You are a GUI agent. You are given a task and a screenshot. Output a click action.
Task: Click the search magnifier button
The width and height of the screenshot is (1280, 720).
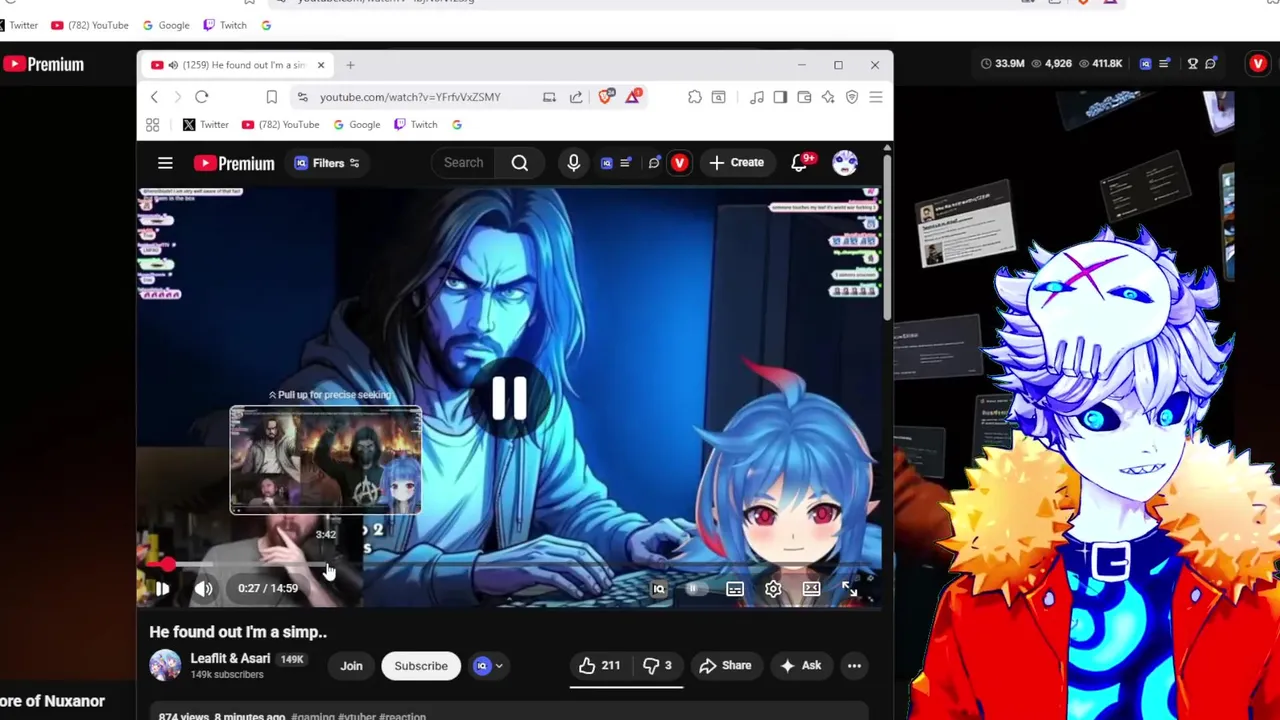[x=520, y=163]
